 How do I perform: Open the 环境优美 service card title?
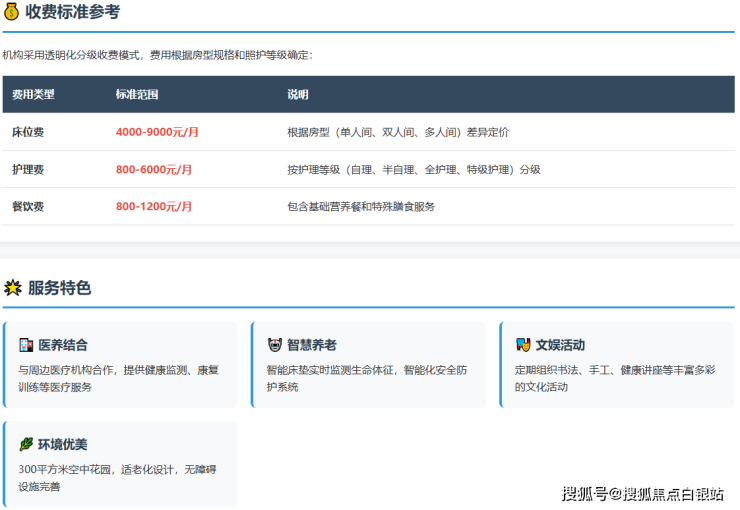click(63, 444)
